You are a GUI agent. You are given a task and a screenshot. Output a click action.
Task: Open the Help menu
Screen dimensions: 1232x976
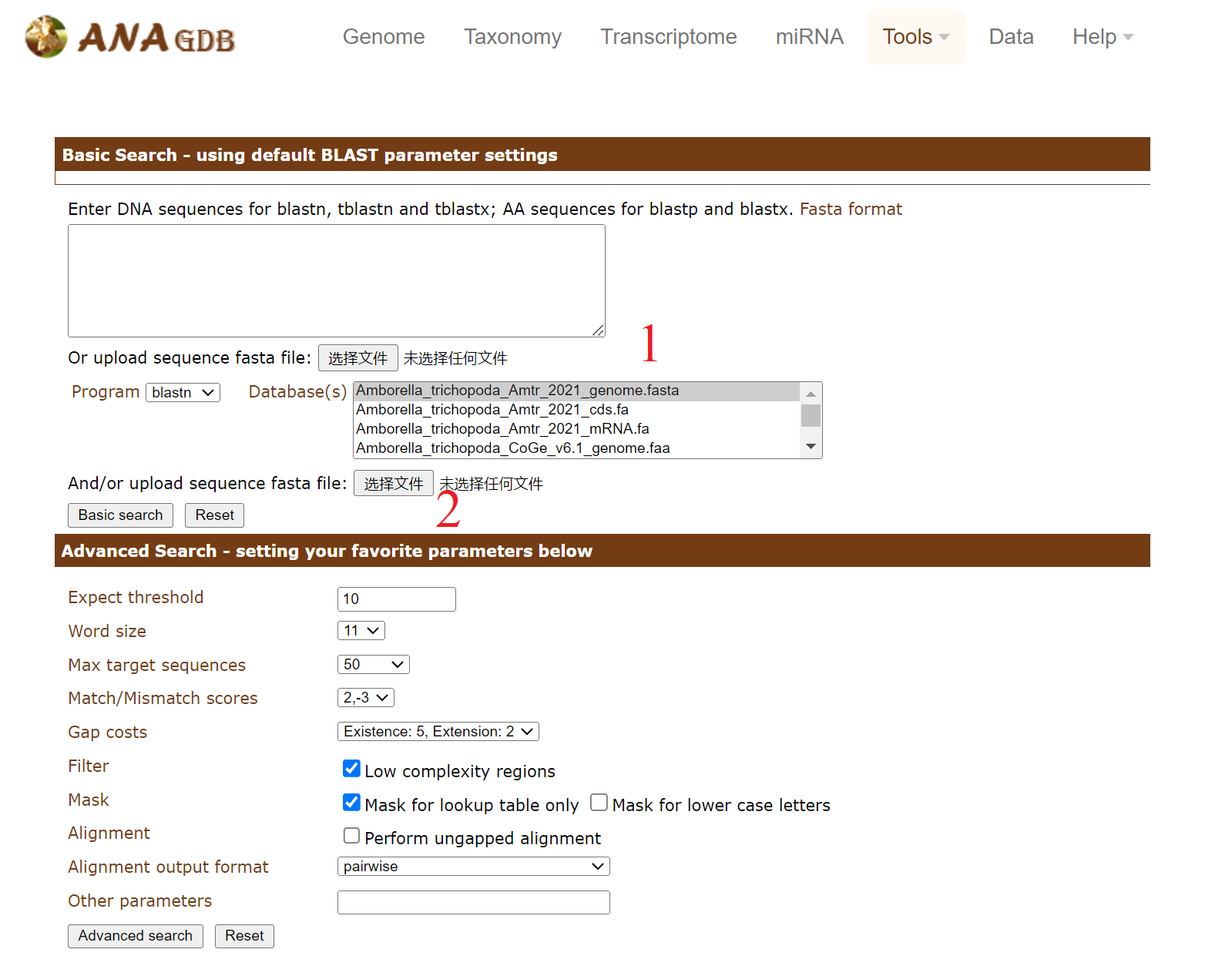1102,37
